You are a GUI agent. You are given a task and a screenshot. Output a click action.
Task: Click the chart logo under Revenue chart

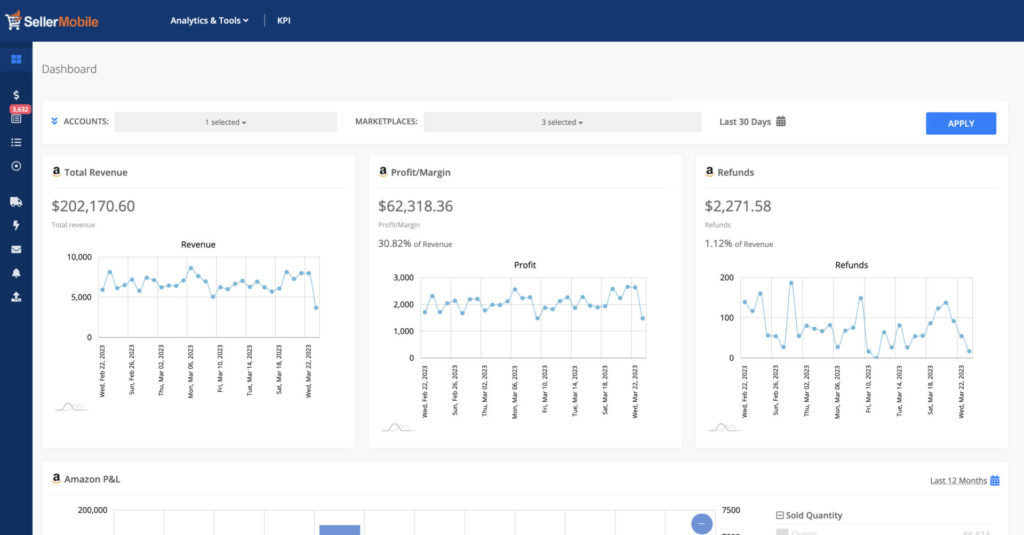(71, 407)
